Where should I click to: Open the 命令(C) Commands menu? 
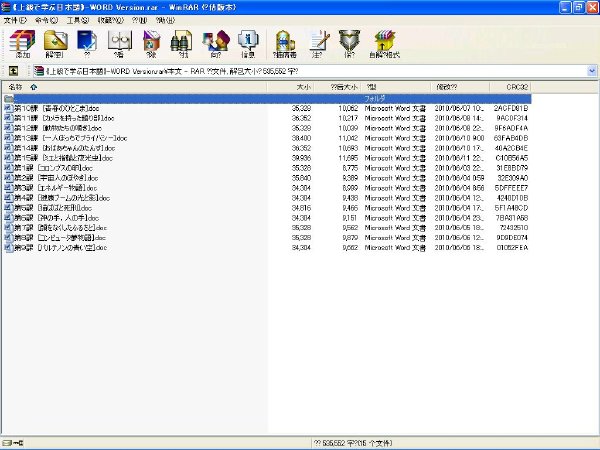46,20
